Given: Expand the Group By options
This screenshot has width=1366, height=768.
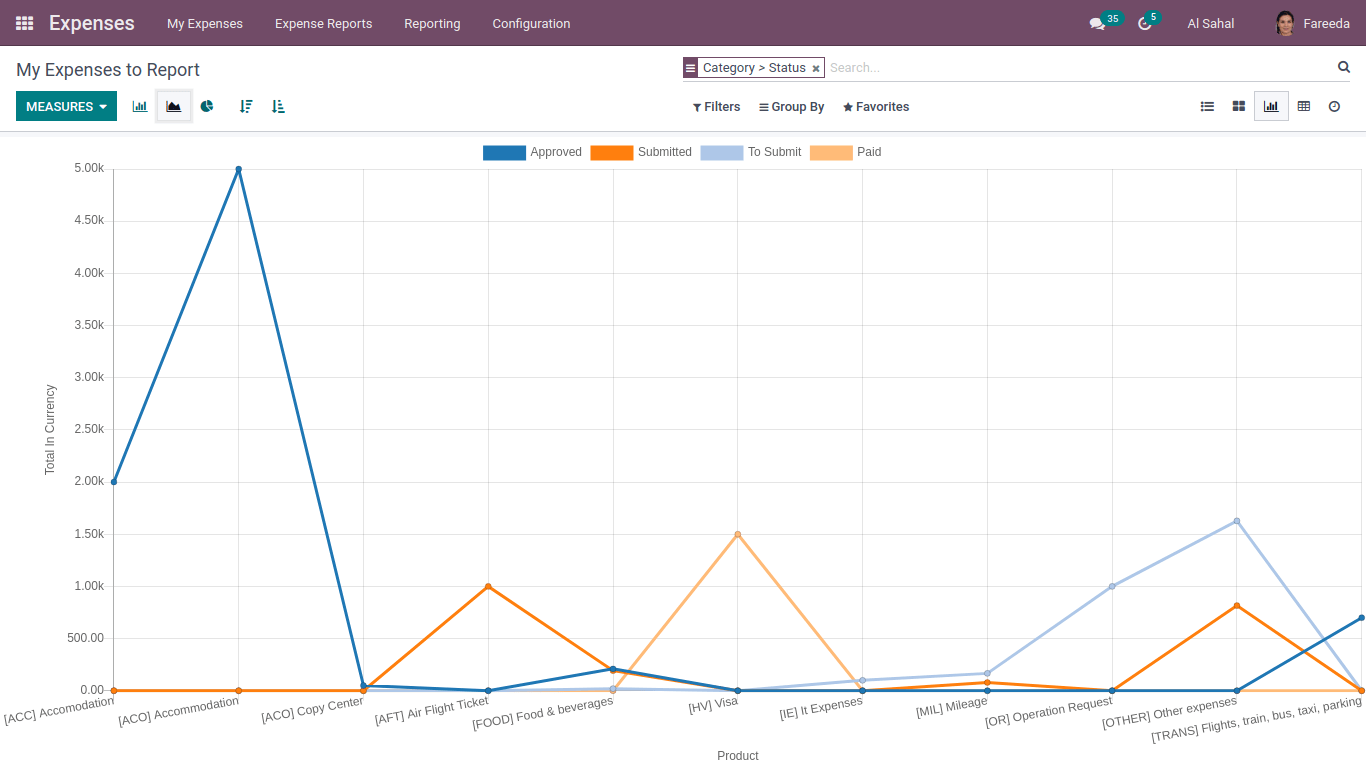Looking at the screenshot, I should tap(791, 107).
